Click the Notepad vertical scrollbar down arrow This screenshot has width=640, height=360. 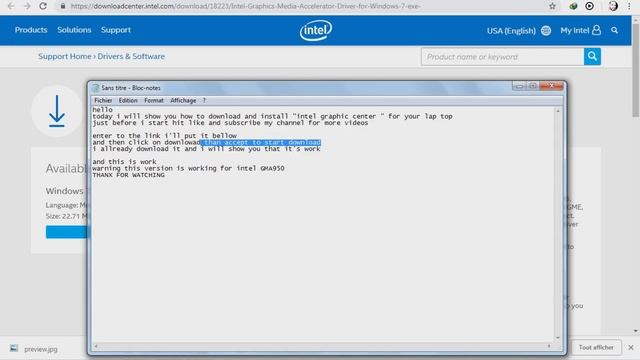click(x=558, y=338)
